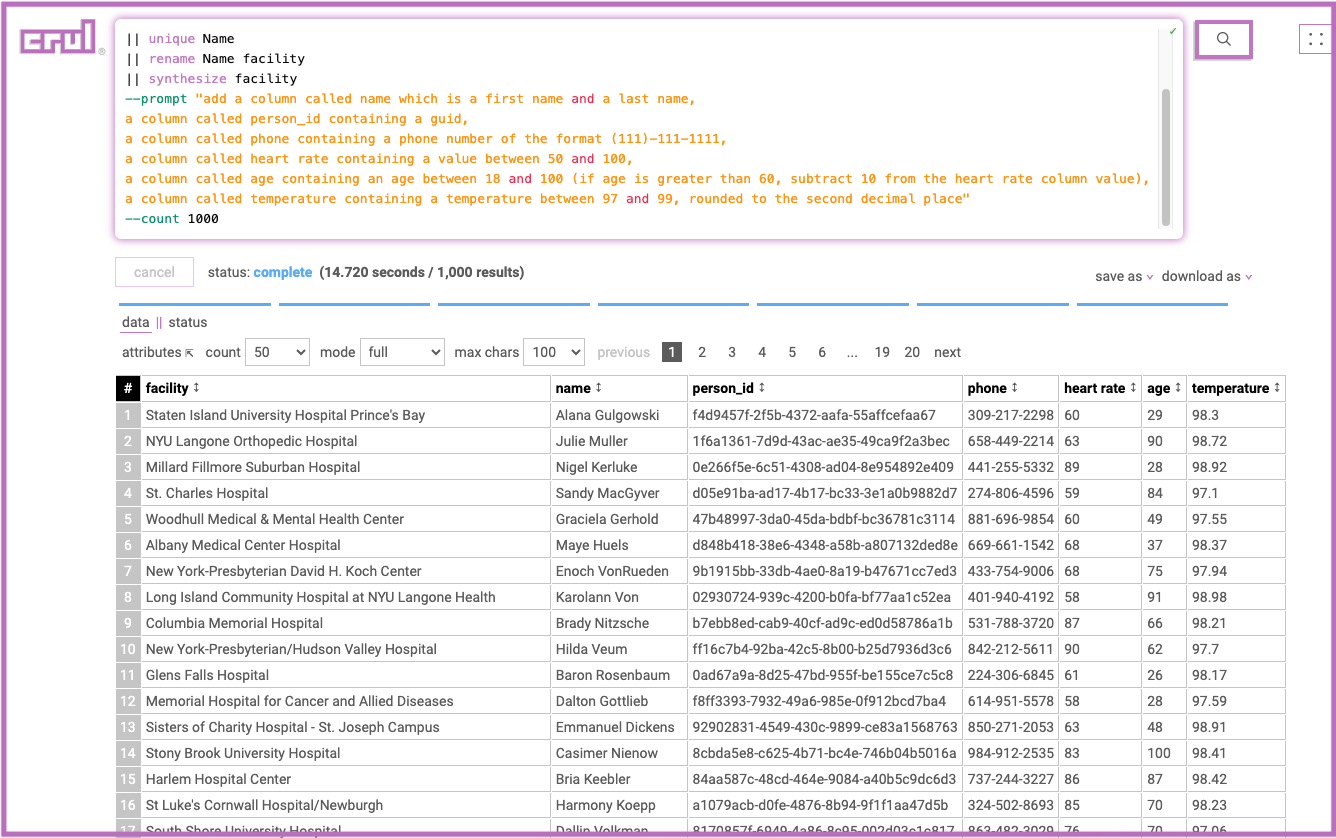Select current page 1 indicator
The width and height of the screenshot is (1336, 838).
[672, 352]
